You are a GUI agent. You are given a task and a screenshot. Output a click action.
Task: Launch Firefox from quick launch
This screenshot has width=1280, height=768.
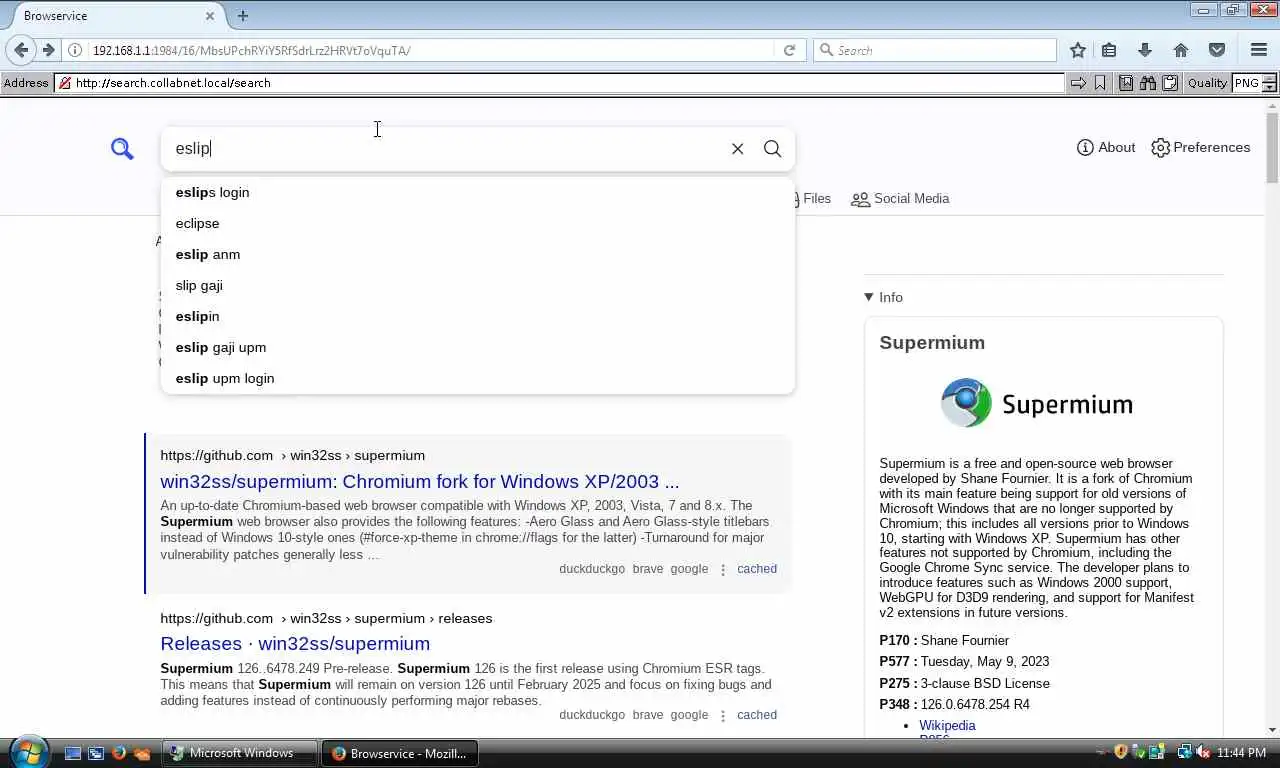pos(119,753)
